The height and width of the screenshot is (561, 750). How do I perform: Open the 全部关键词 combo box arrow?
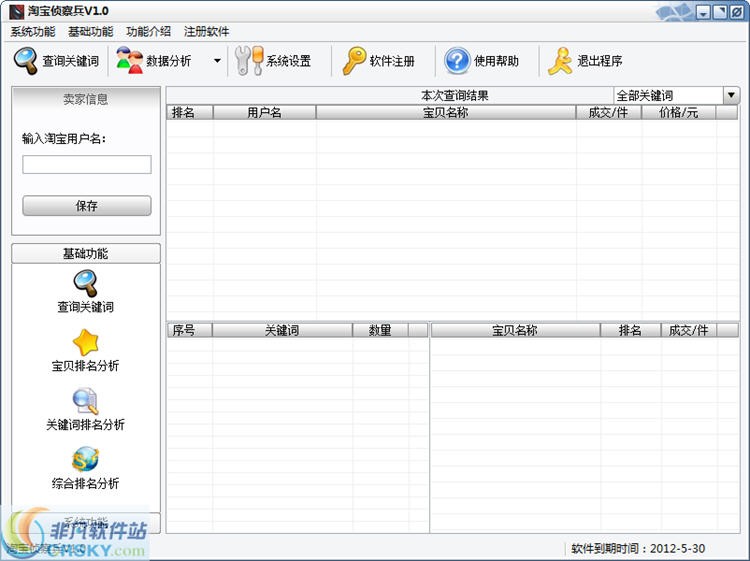coord(731,95)
